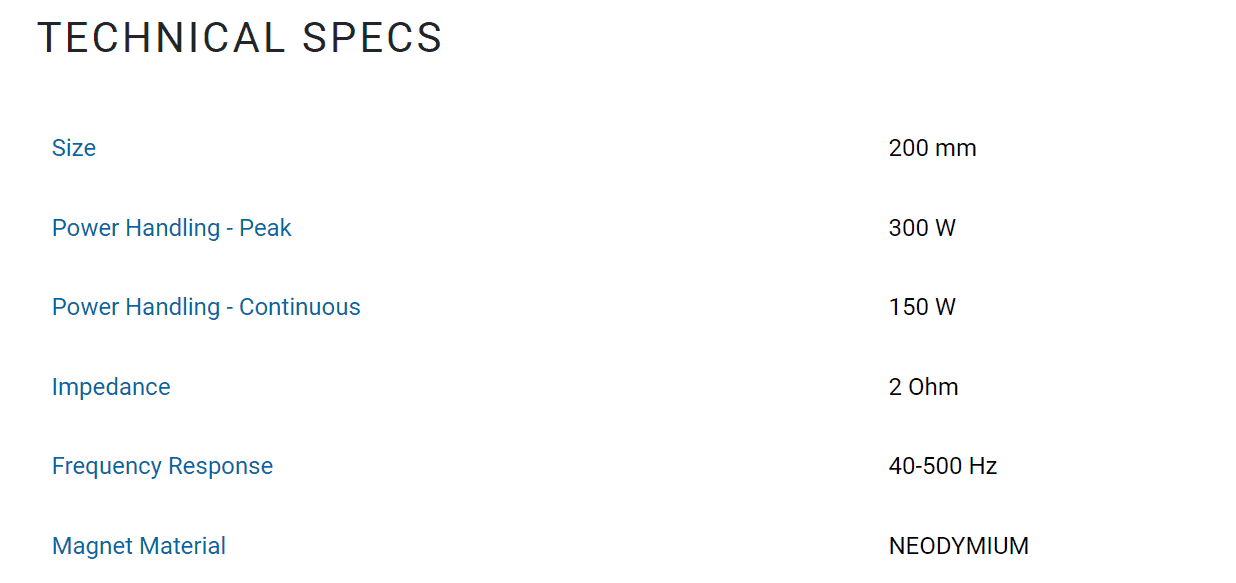Select the 2 Ohm impedance value
The width and height of the screenshot is (1236, 583).
[923, 387]
